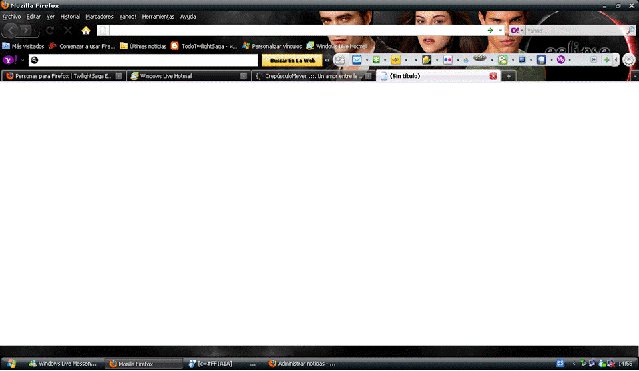The height and width of the screenshot is (371, 639).
Task: Expand the Yahoo logo dropdown arrow
Action: pos(22,60)
